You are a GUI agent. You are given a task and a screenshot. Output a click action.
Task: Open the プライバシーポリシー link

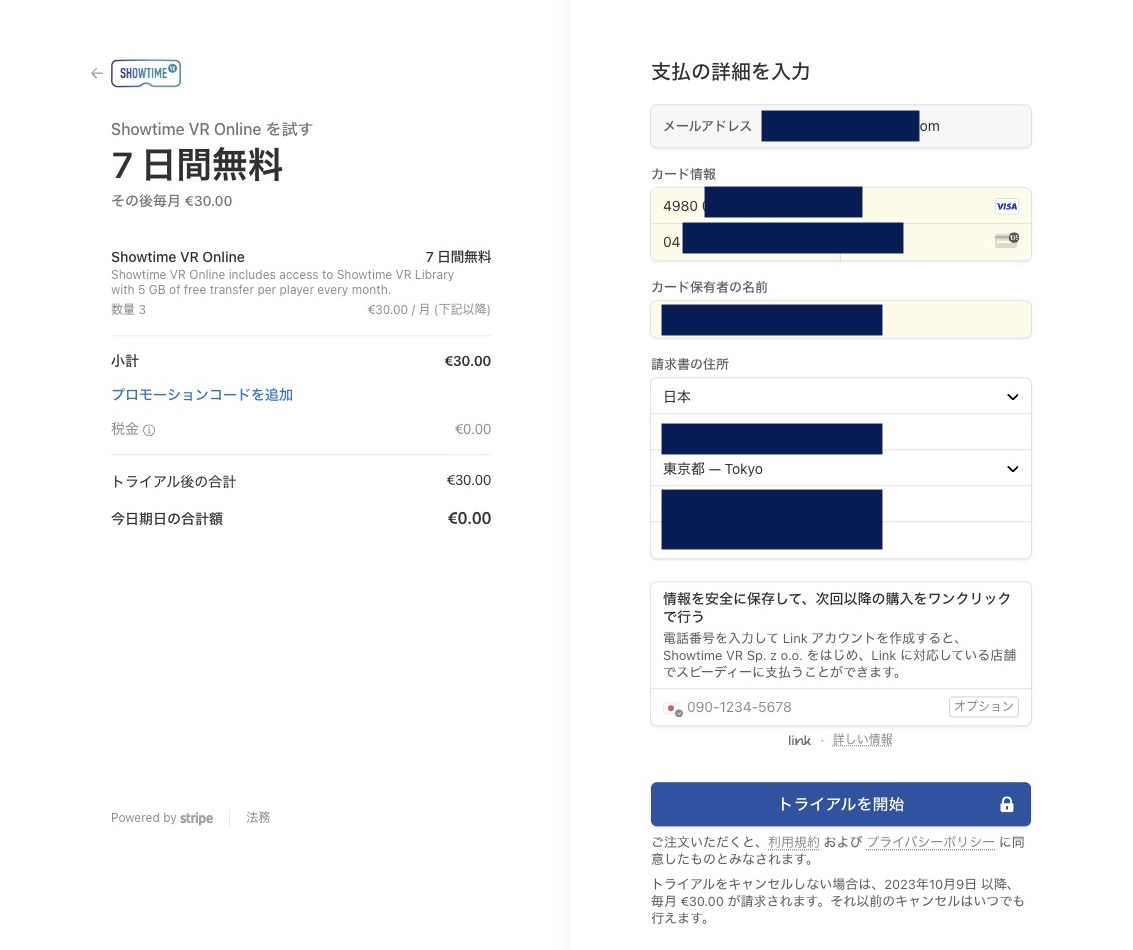930,842
